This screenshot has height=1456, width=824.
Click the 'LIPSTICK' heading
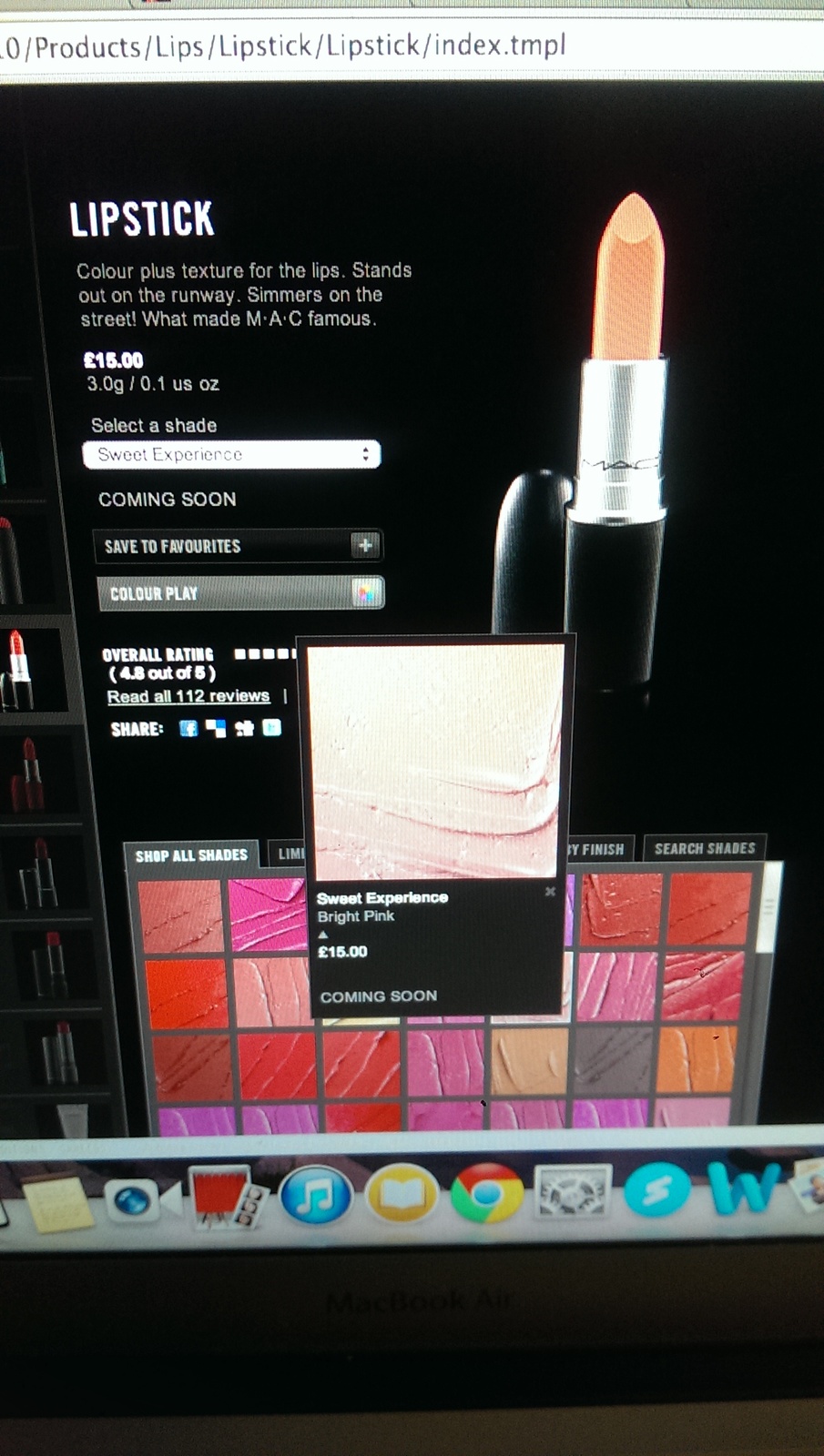click(x=142, y=219)
